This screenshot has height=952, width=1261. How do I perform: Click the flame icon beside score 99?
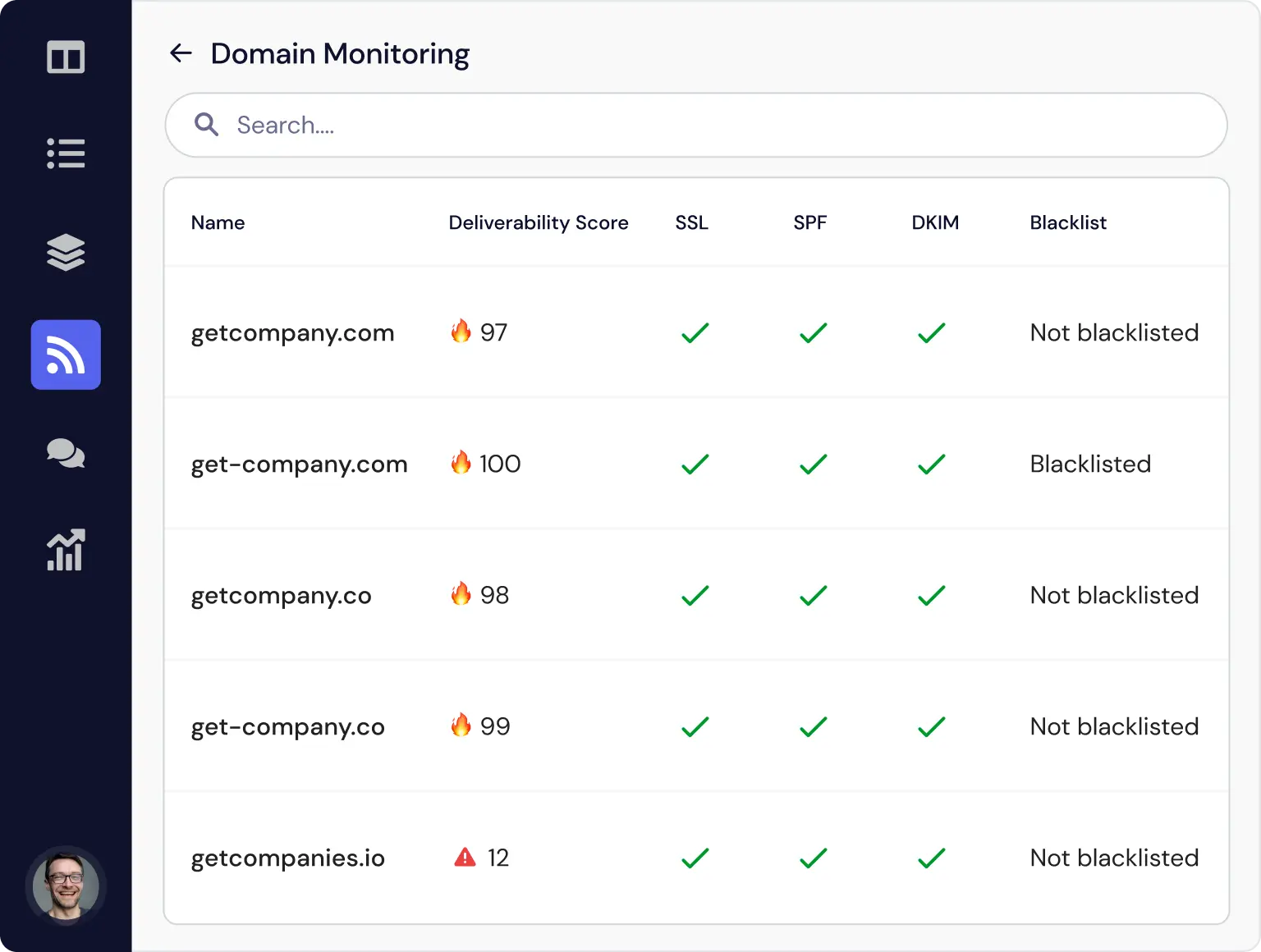(x=461, y=725)
